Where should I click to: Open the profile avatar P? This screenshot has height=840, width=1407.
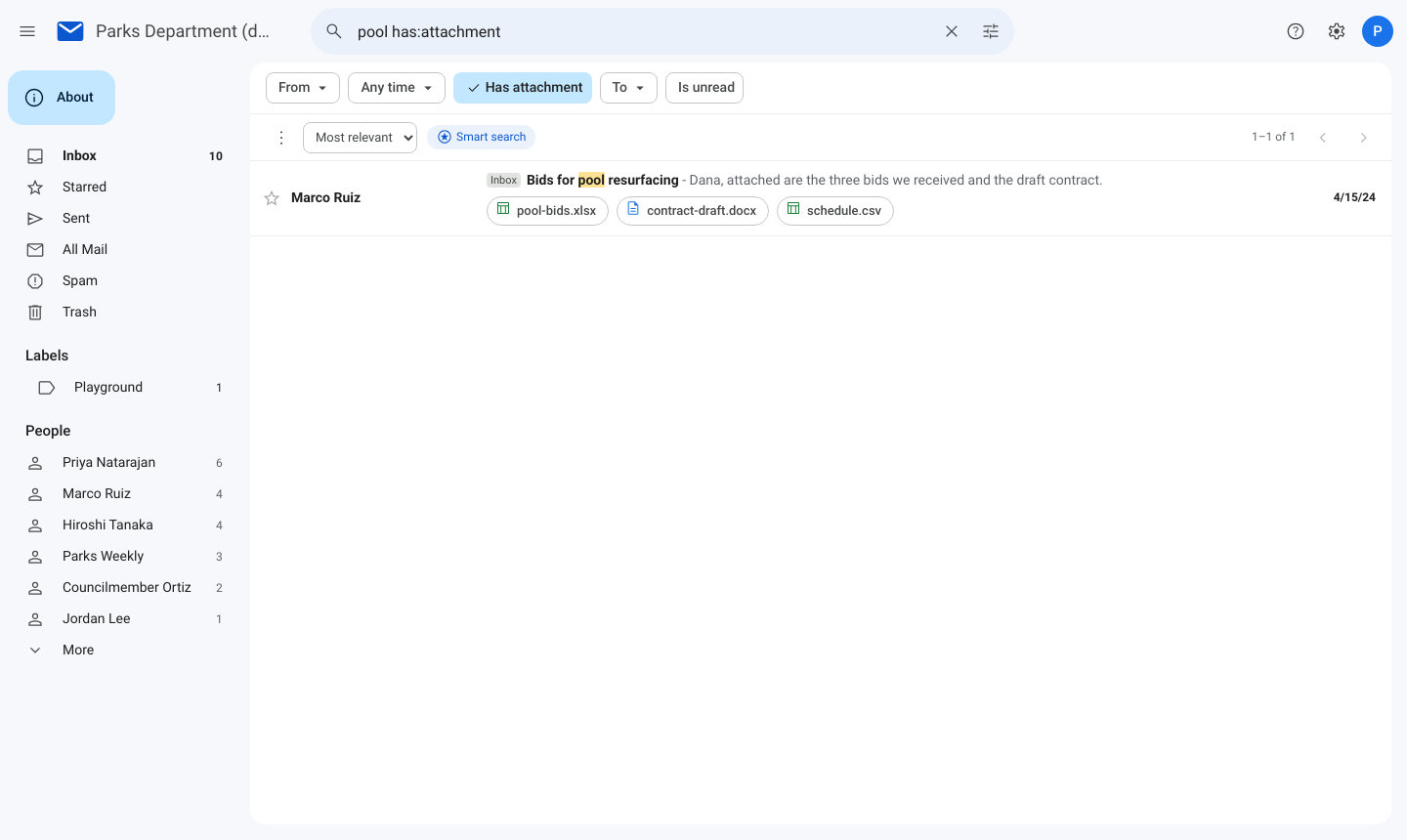click(1378, 31)
